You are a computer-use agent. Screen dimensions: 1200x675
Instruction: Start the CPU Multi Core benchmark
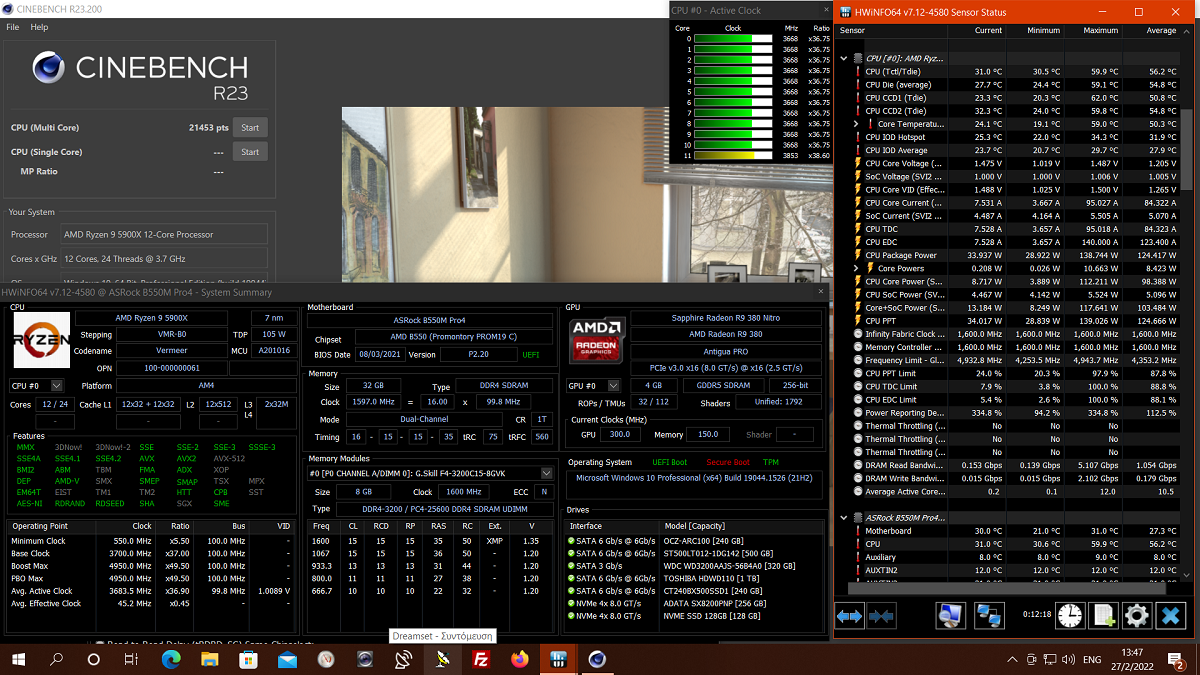[x=250, y=127]
